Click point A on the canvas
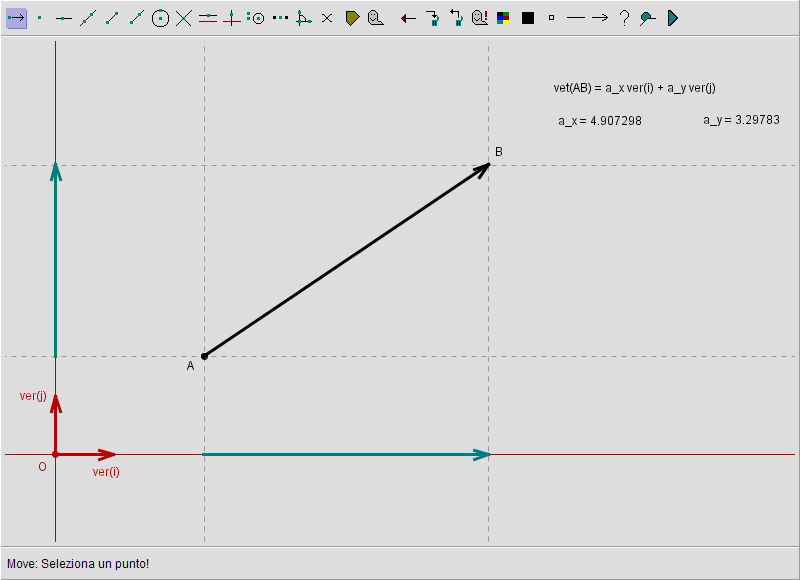 (205, 356)
